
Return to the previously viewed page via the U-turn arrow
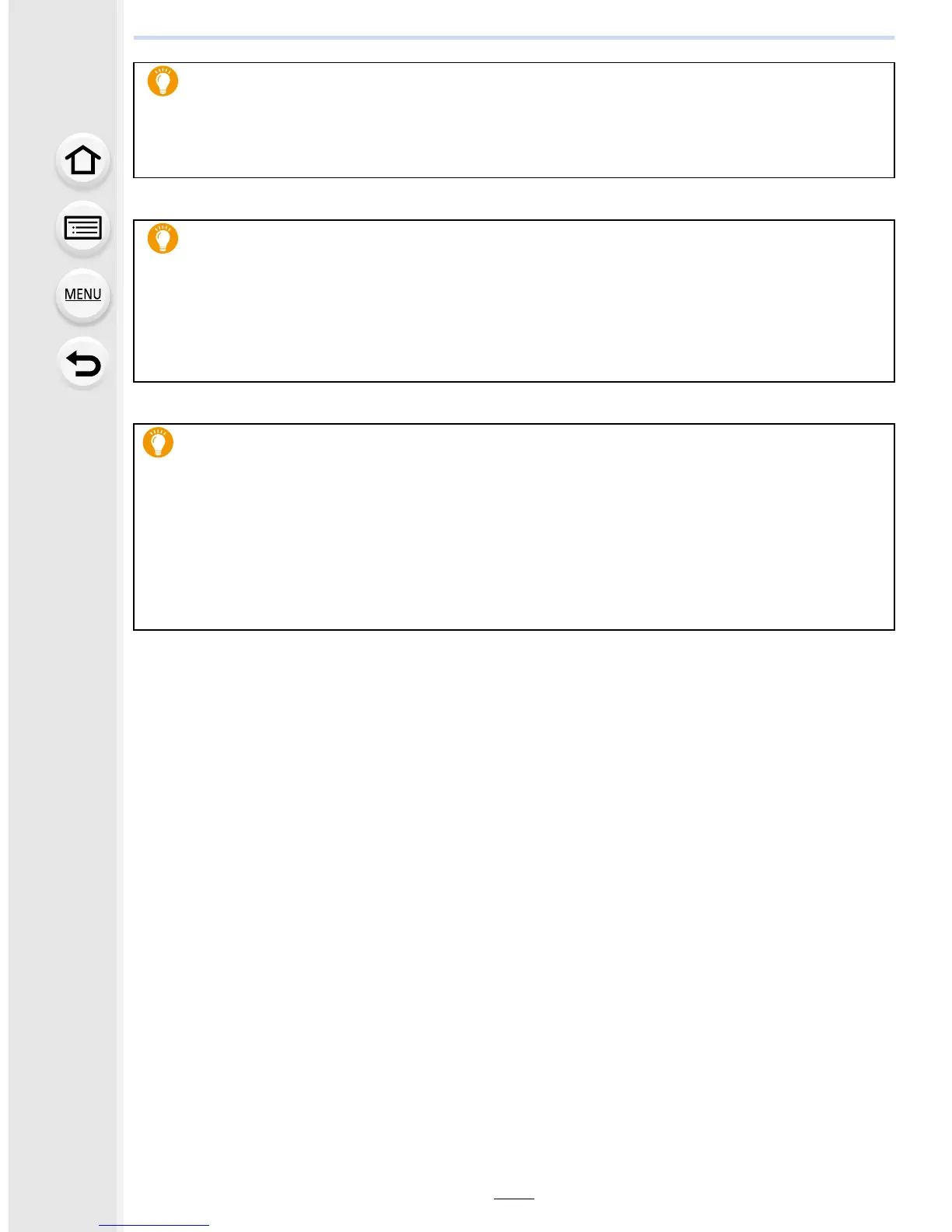82,363
